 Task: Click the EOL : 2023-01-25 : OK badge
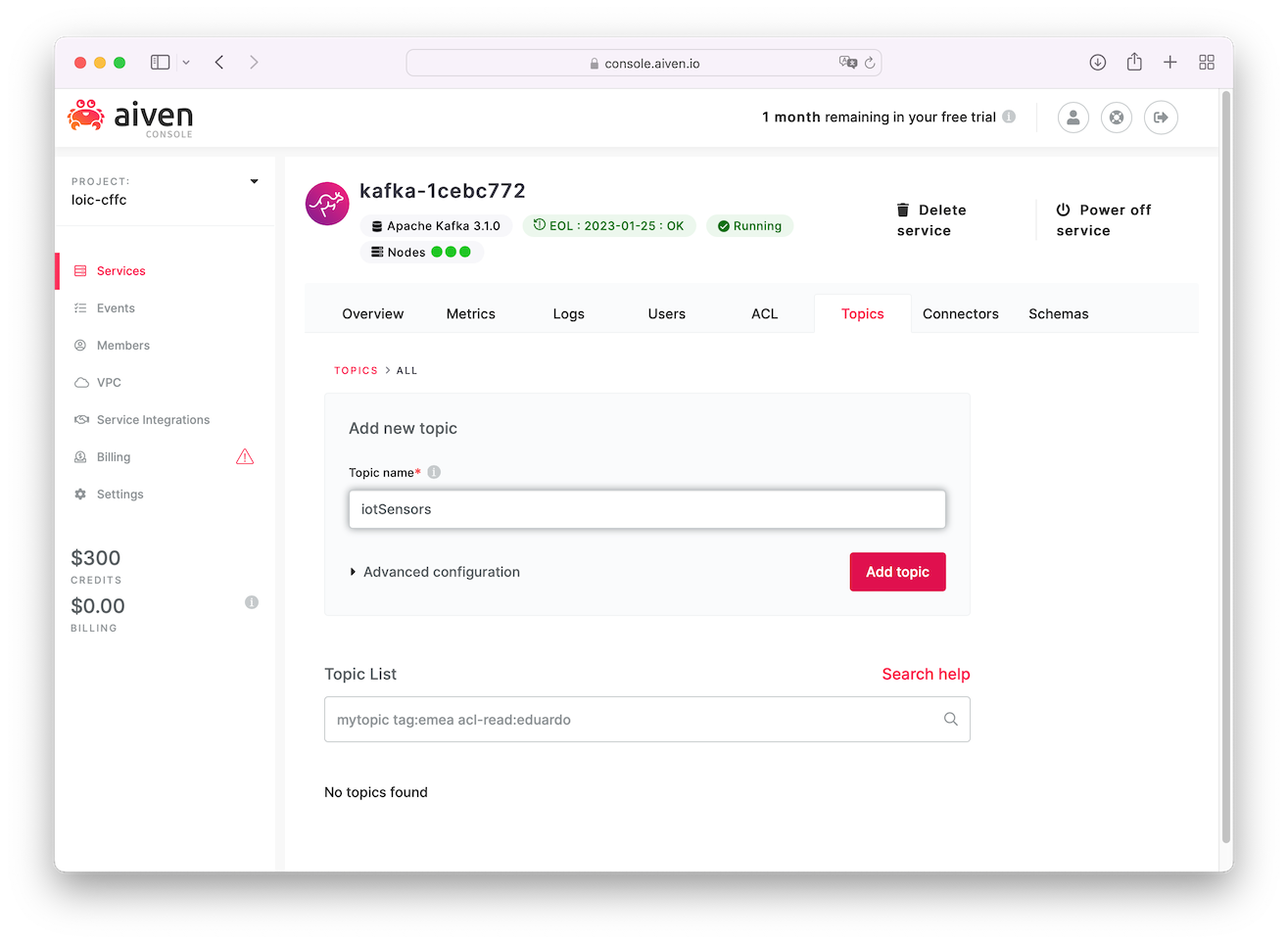click(609, 226)
